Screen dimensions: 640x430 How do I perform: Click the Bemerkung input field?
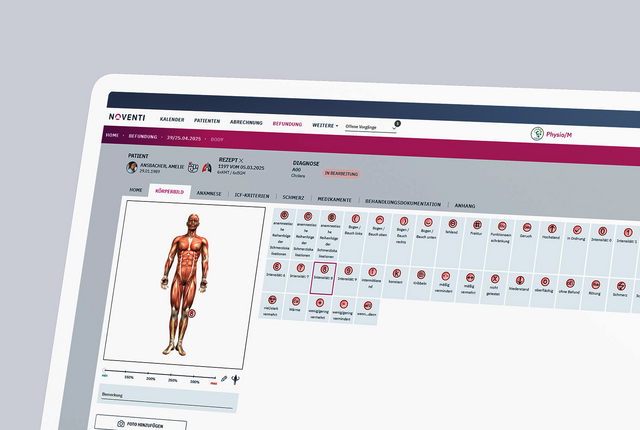[168, 398]
